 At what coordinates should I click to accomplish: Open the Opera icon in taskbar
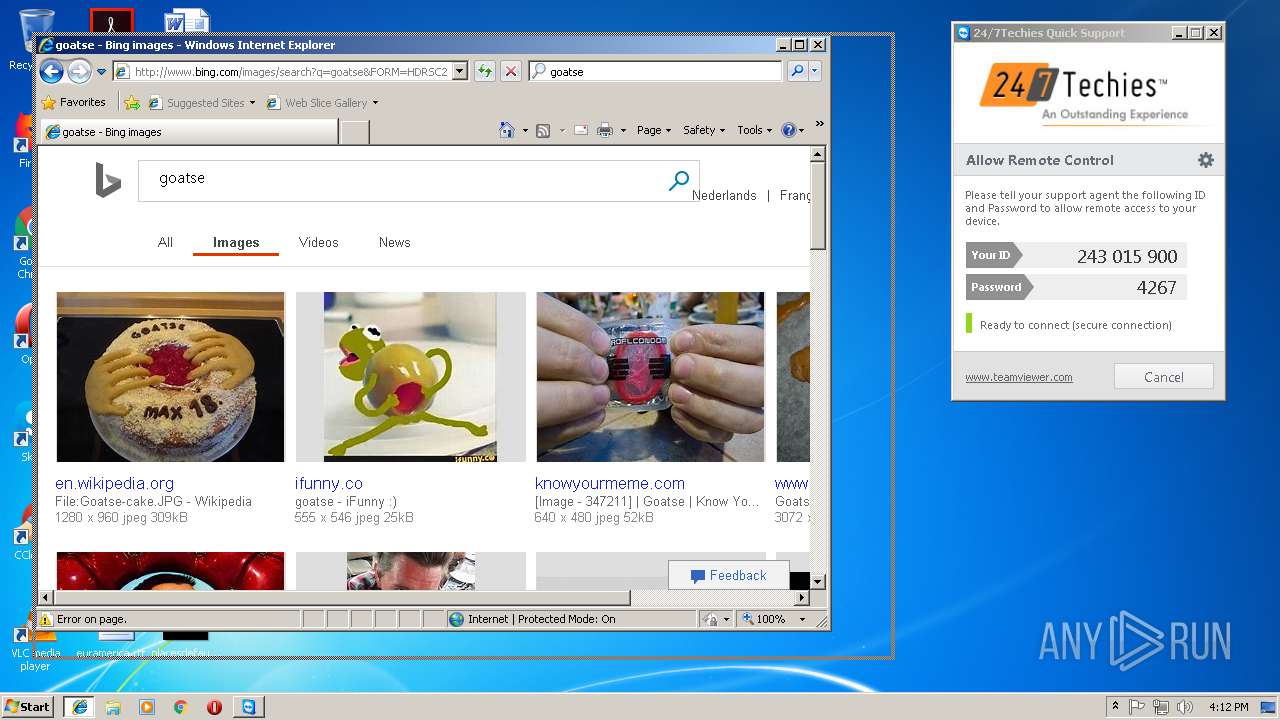[214, 707]
